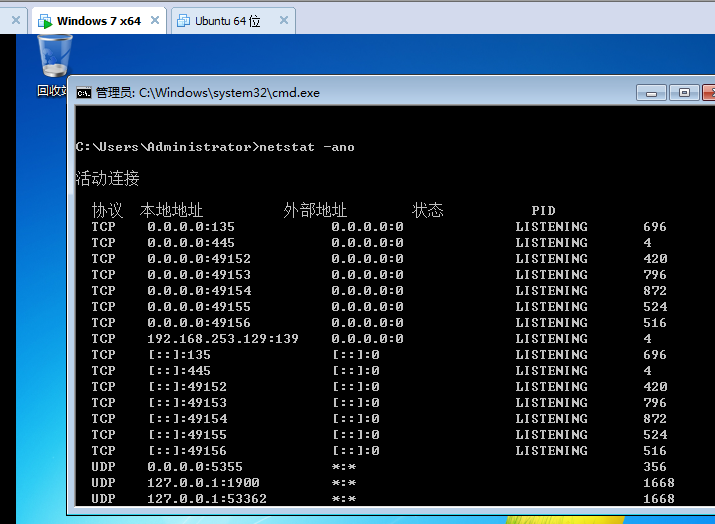Click UDP address 0.0.0.0:5355
This screenshot has width=715, height=524.
point(195,467)
